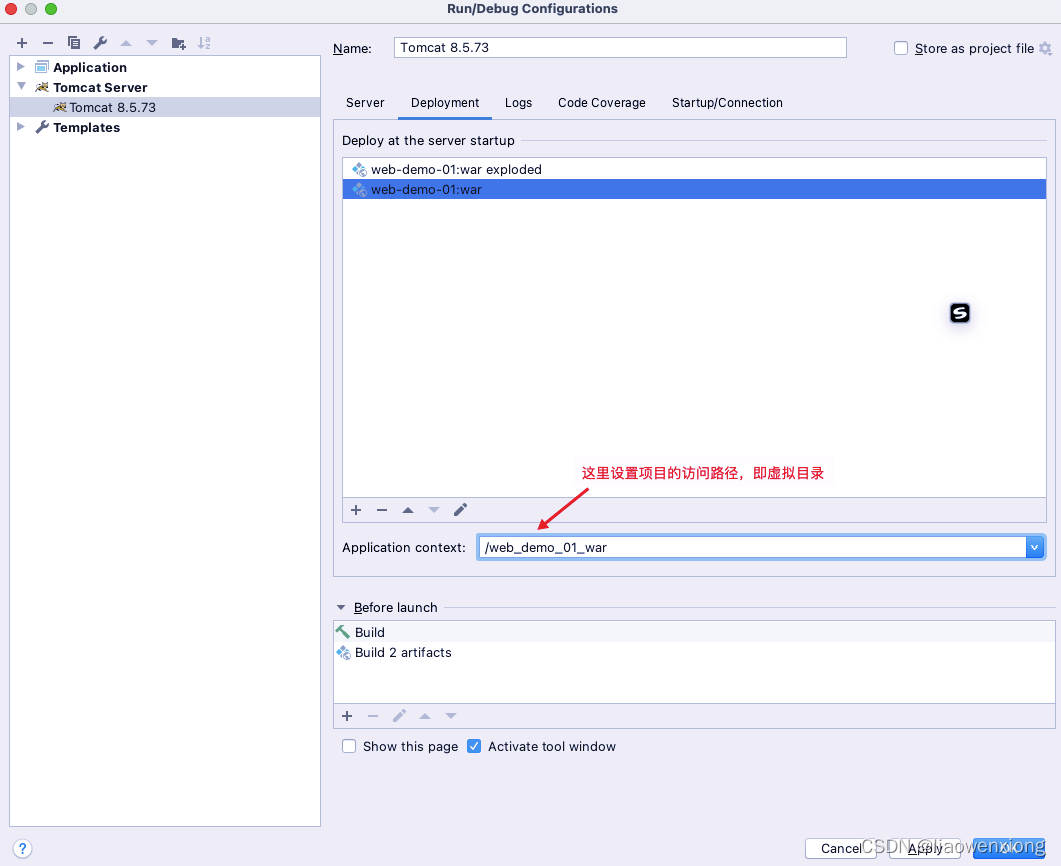Focus the Name input field
Viewport: 1061px width, 866px height.
[620, 47]
